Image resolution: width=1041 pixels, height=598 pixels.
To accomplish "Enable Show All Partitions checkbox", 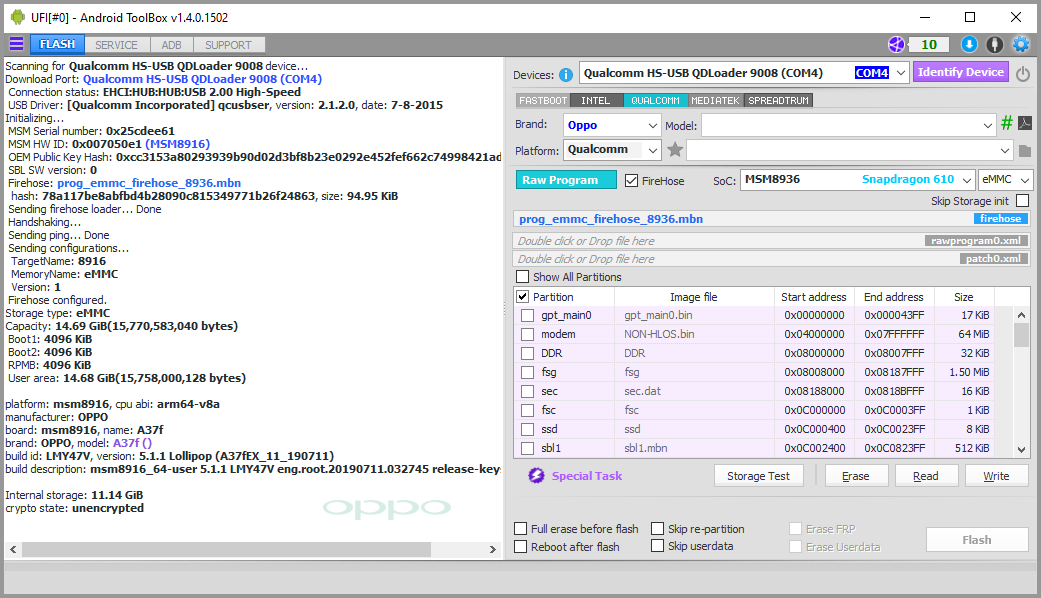I will [x=522, y=277].
